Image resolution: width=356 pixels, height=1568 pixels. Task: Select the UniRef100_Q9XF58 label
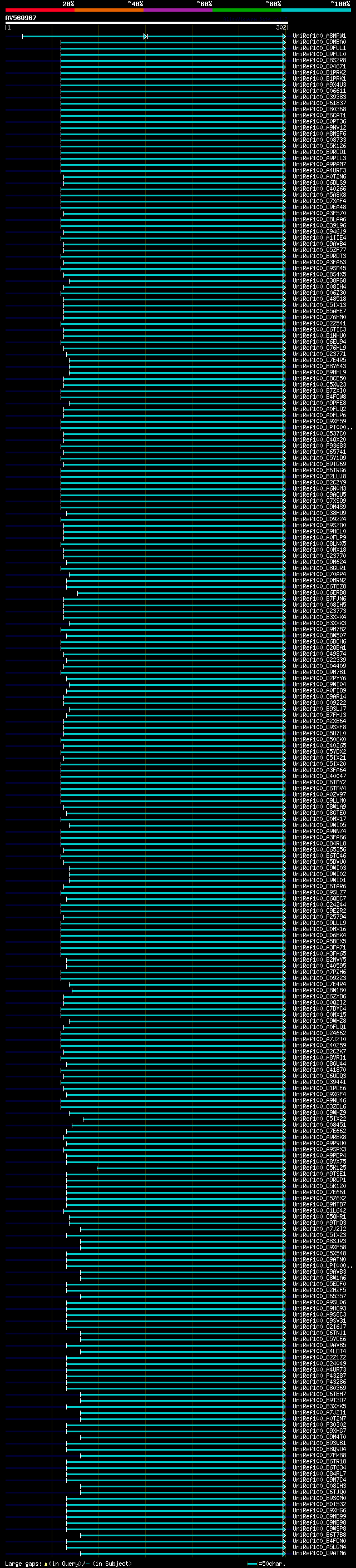coord(319,1247)
